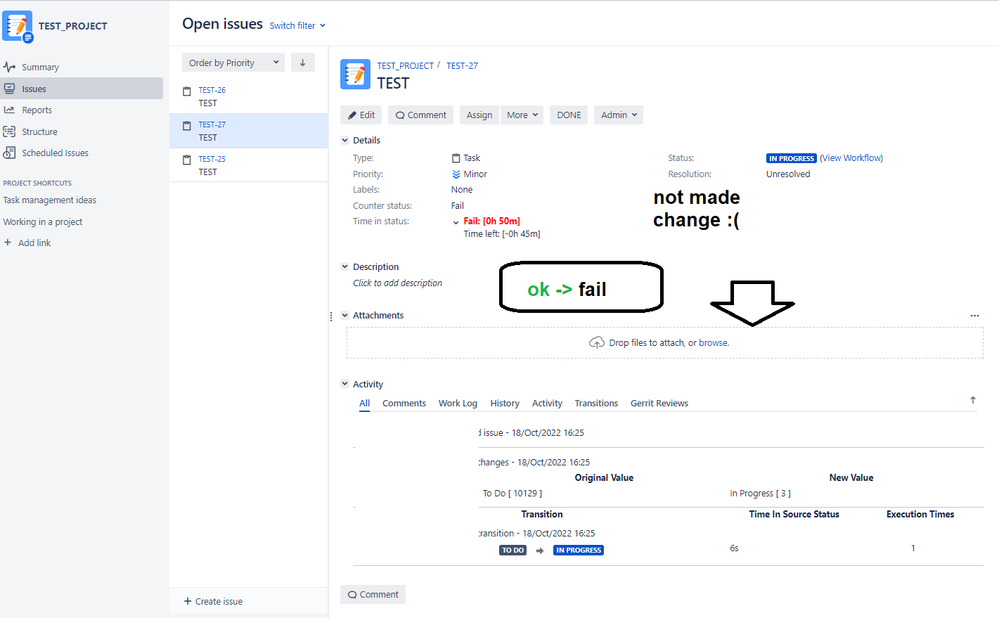This screenshot has width=999, height=618.
Task: Click the Assign button
Action: tap(479, 115)
